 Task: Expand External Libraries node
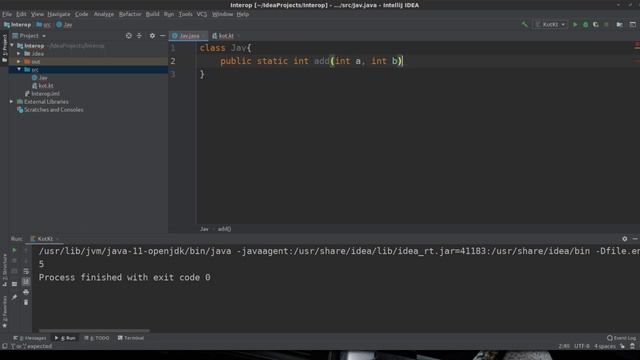tap(11, 102)
